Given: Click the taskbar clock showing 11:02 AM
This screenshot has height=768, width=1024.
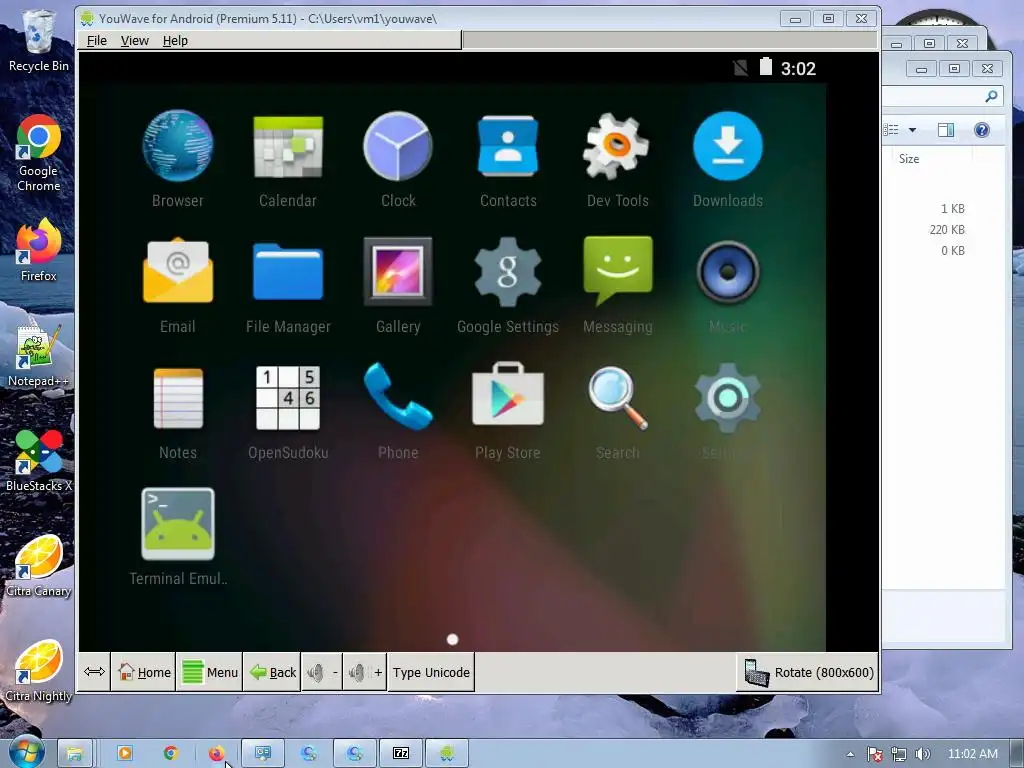Looking at the screenshot, I should (x=972, y=754).
